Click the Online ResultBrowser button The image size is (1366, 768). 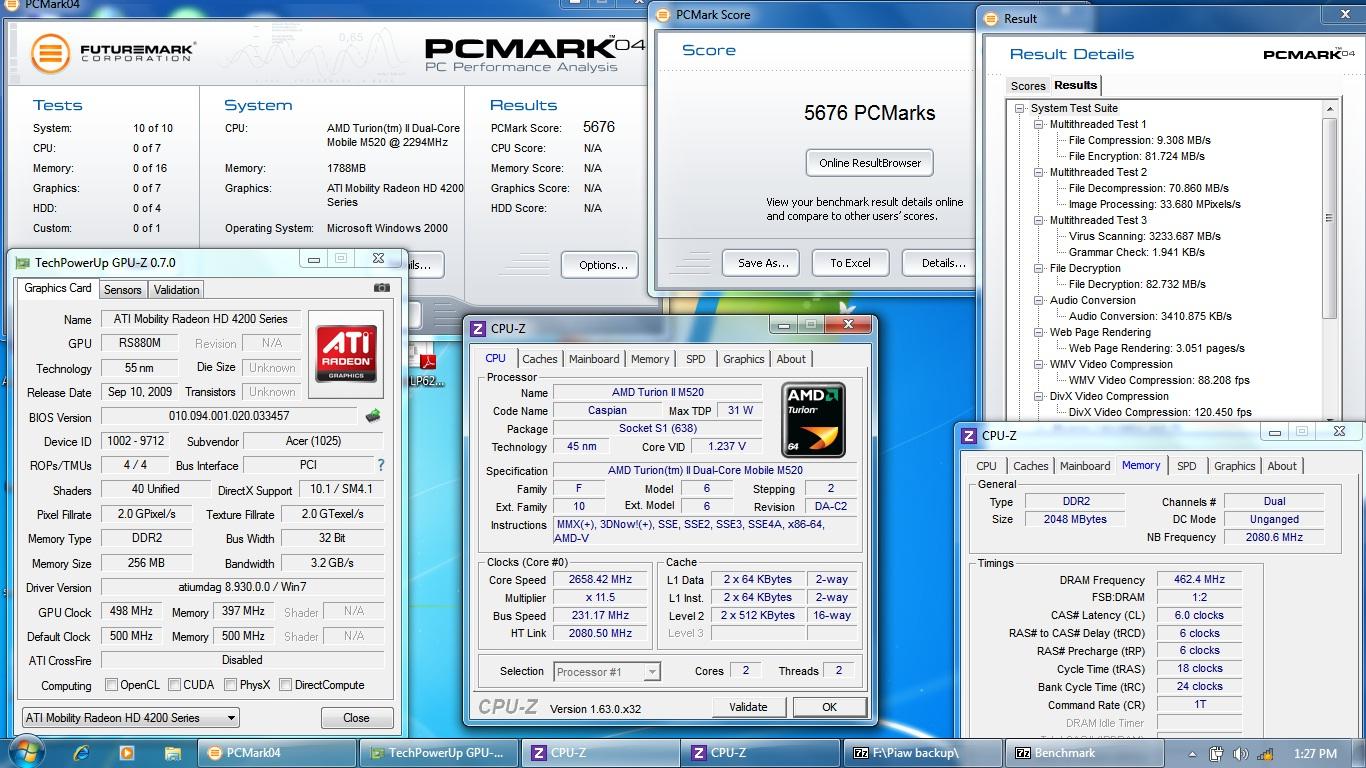coord(870,163)
